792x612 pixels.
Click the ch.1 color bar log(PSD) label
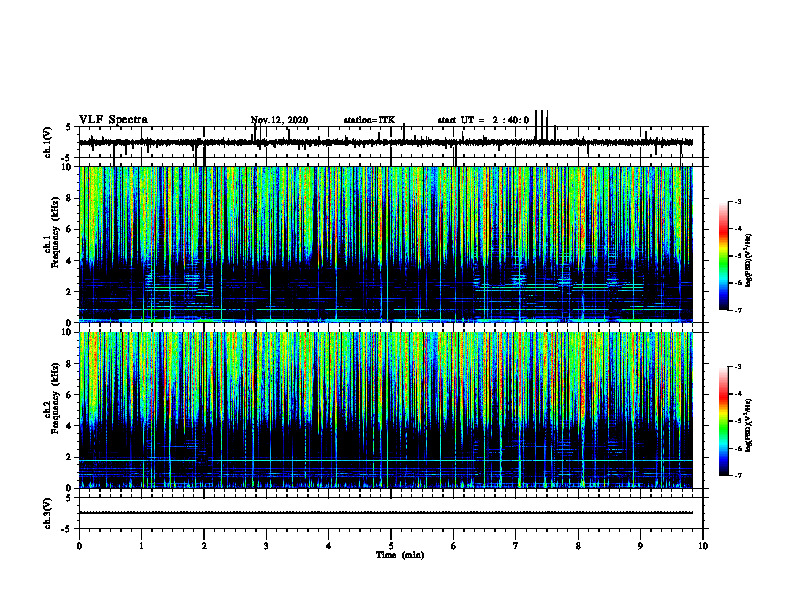click(749, 261)
